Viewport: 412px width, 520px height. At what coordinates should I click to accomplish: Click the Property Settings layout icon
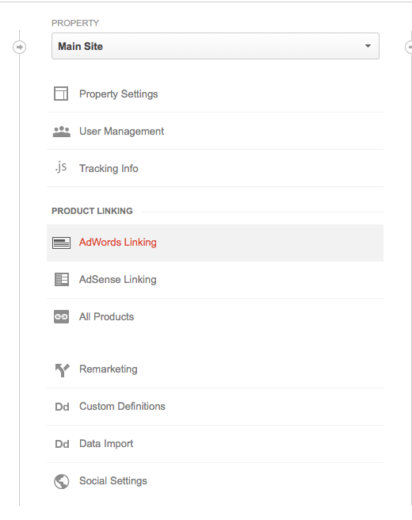(x=61, y=94)
